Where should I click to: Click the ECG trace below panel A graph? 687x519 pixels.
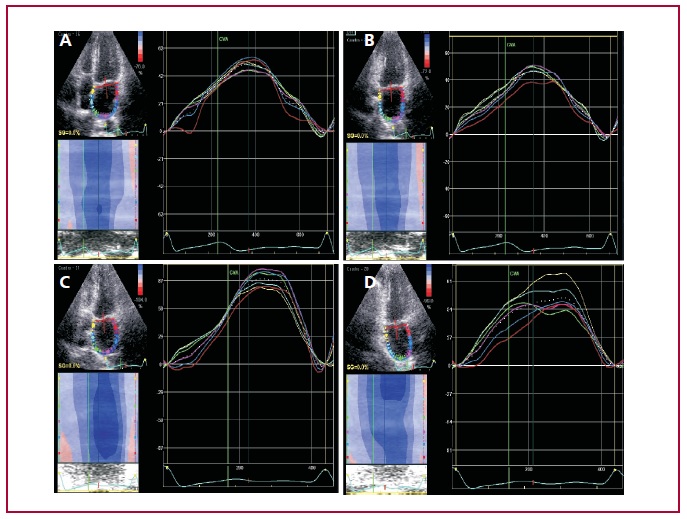248,243
